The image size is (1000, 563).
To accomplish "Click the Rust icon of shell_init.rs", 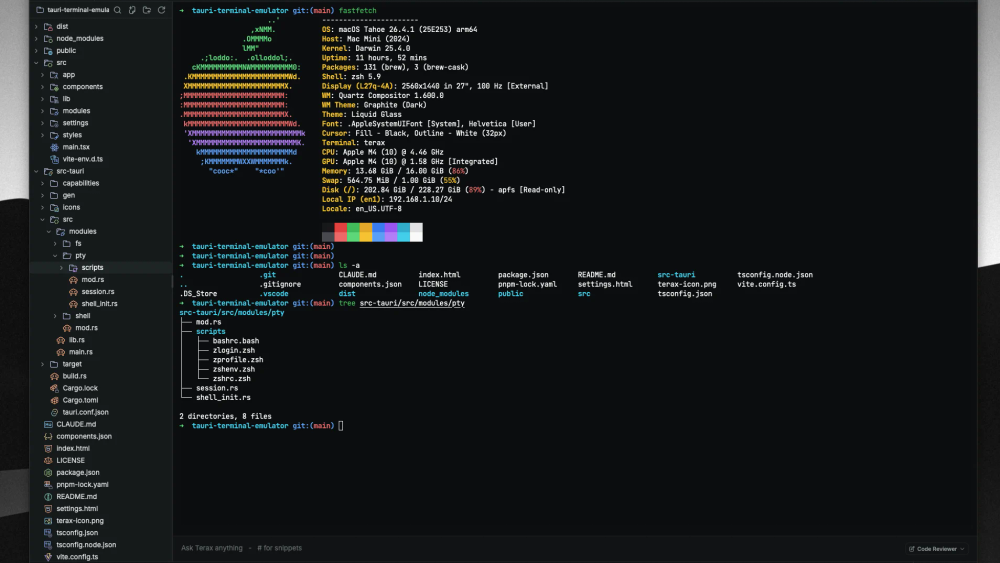I will pos(73,304).
